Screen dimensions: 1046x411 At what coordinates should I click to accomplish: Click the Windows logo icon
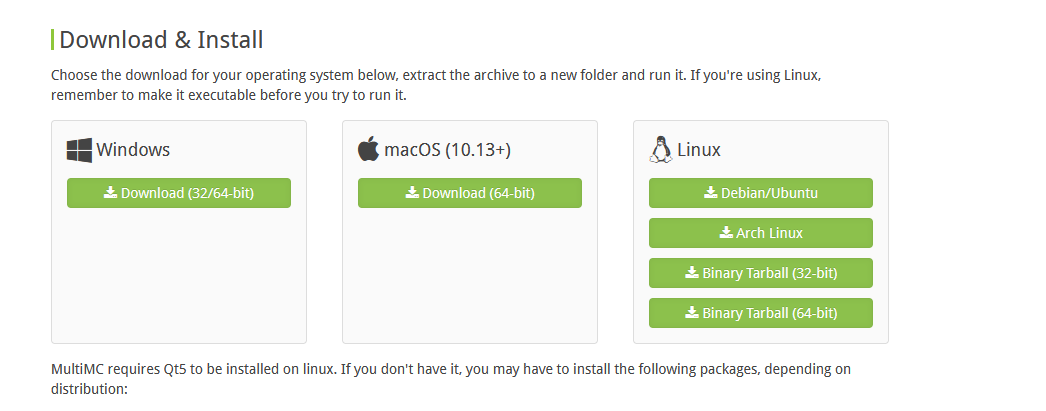pos(79,150)
